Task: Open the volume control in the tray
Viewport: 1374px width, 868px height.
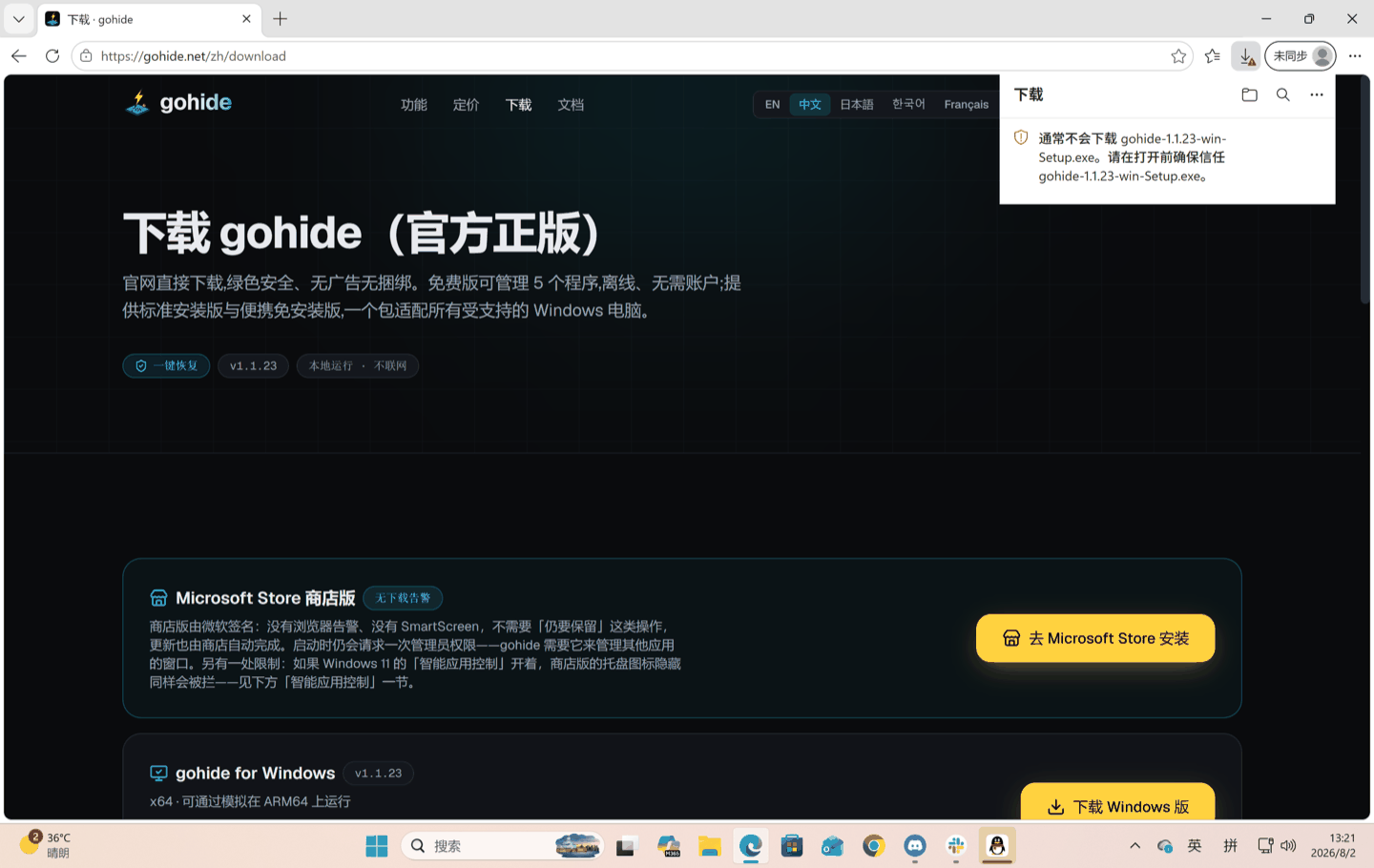Action: coord(1288,846)
